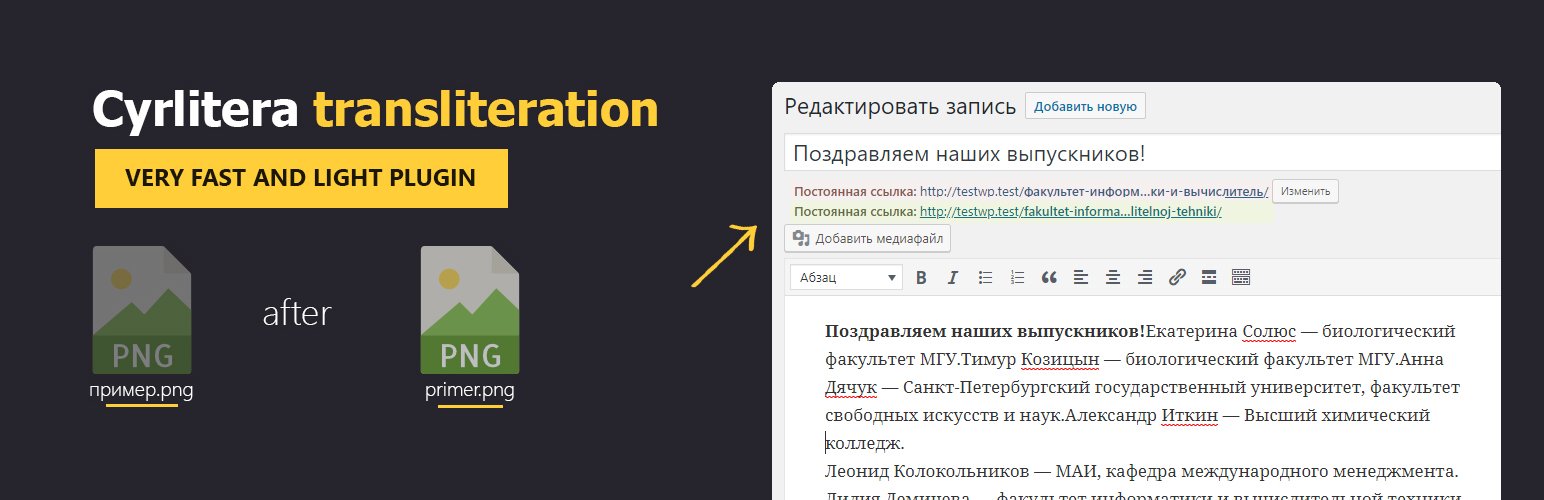Click the Редактировать запись heading
The image size is (1544, 500).
click(900, 107)
